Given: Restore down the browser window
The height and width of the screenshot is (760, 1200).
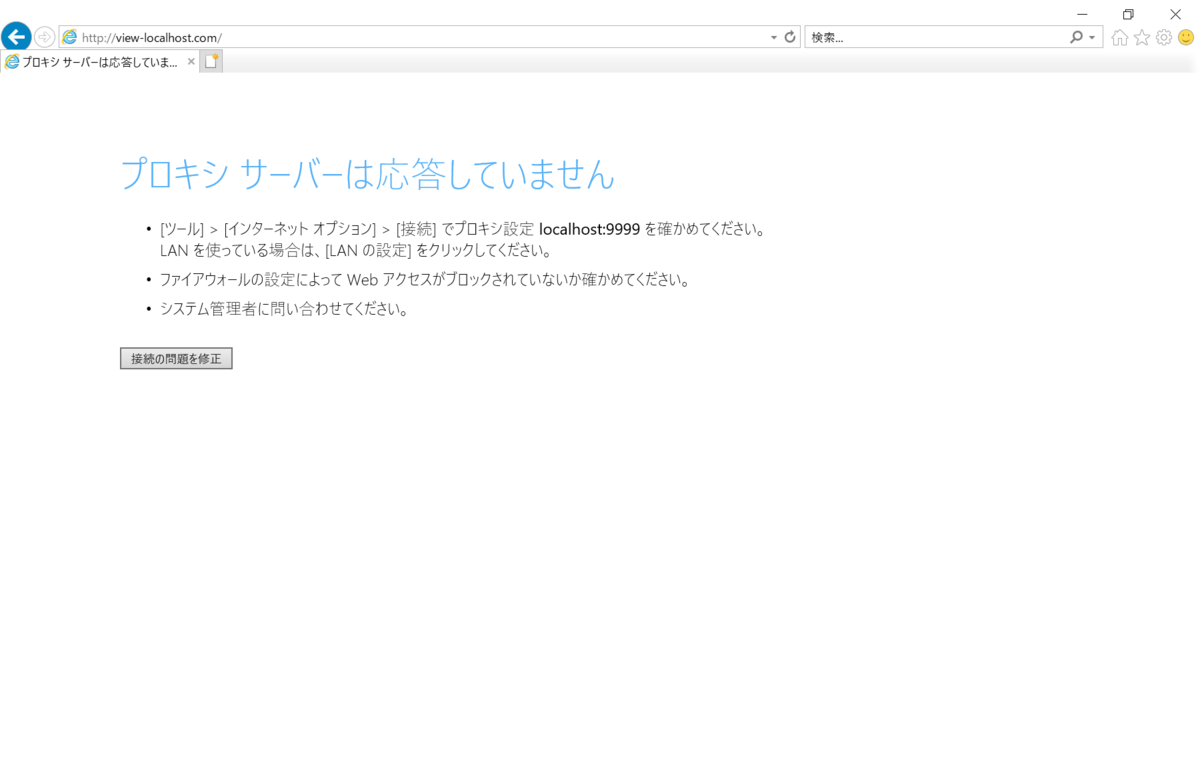Looking at the screenshot, I should pos(1128,14).
